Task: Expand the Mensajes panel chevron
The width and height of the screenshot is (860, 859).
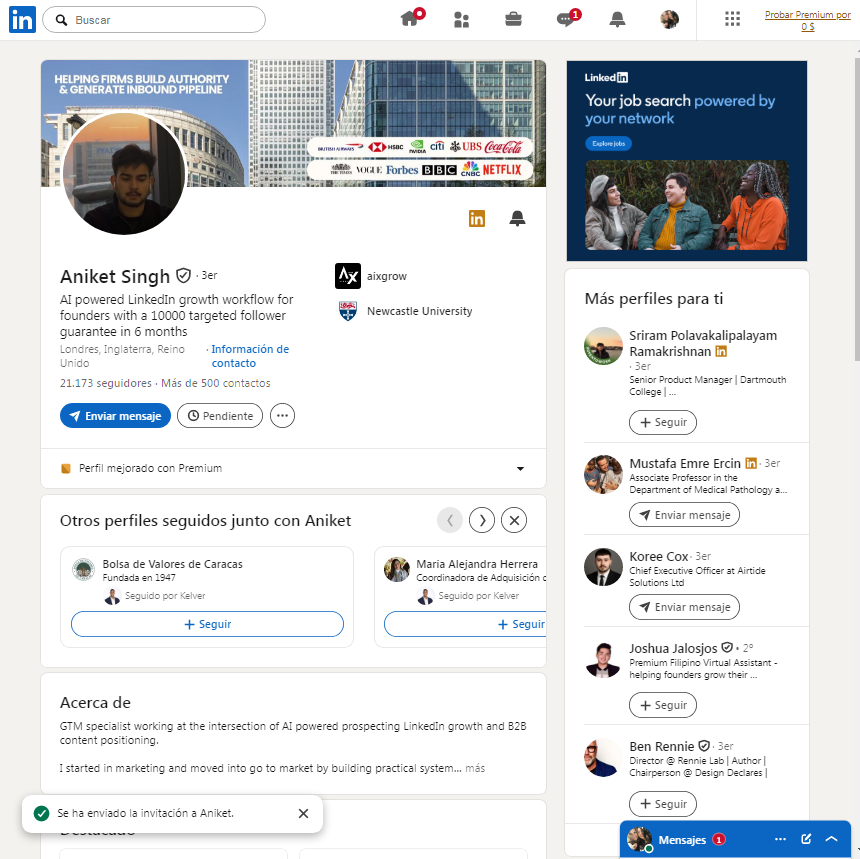Action: (831, 839)
